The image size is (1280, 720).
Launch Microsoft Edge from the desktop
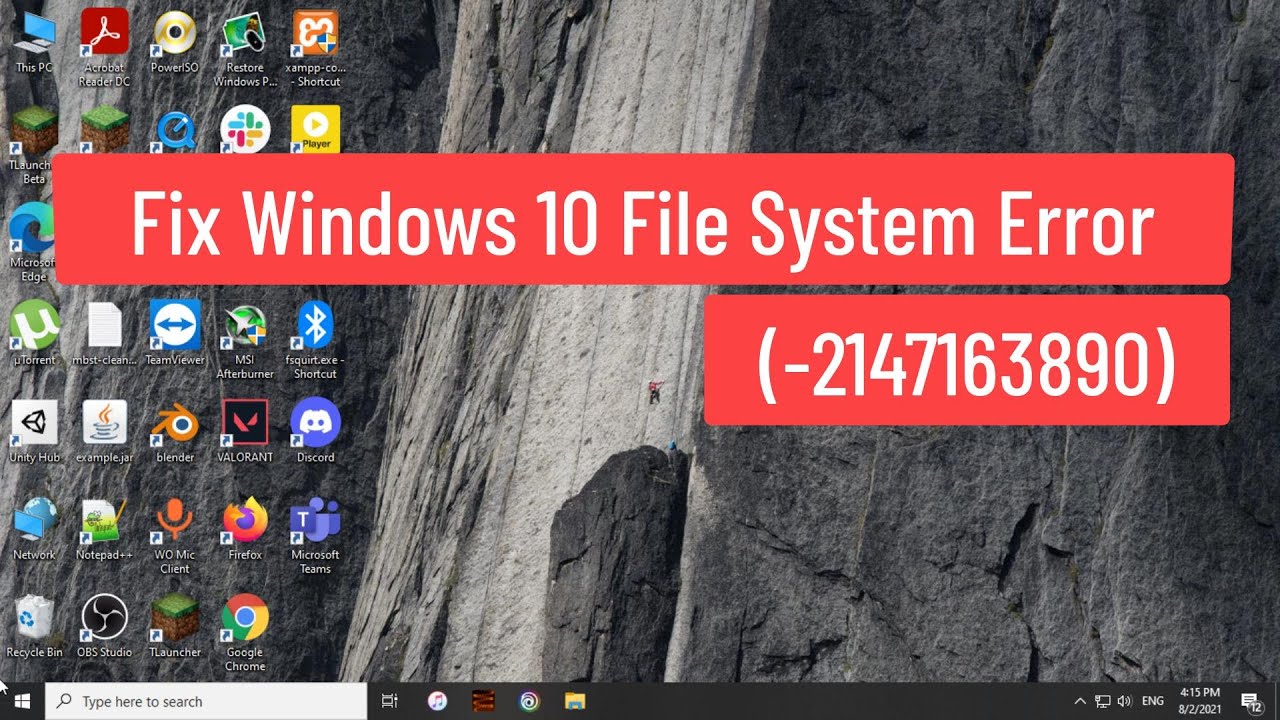pyautogui.click(x=34, y=243)
